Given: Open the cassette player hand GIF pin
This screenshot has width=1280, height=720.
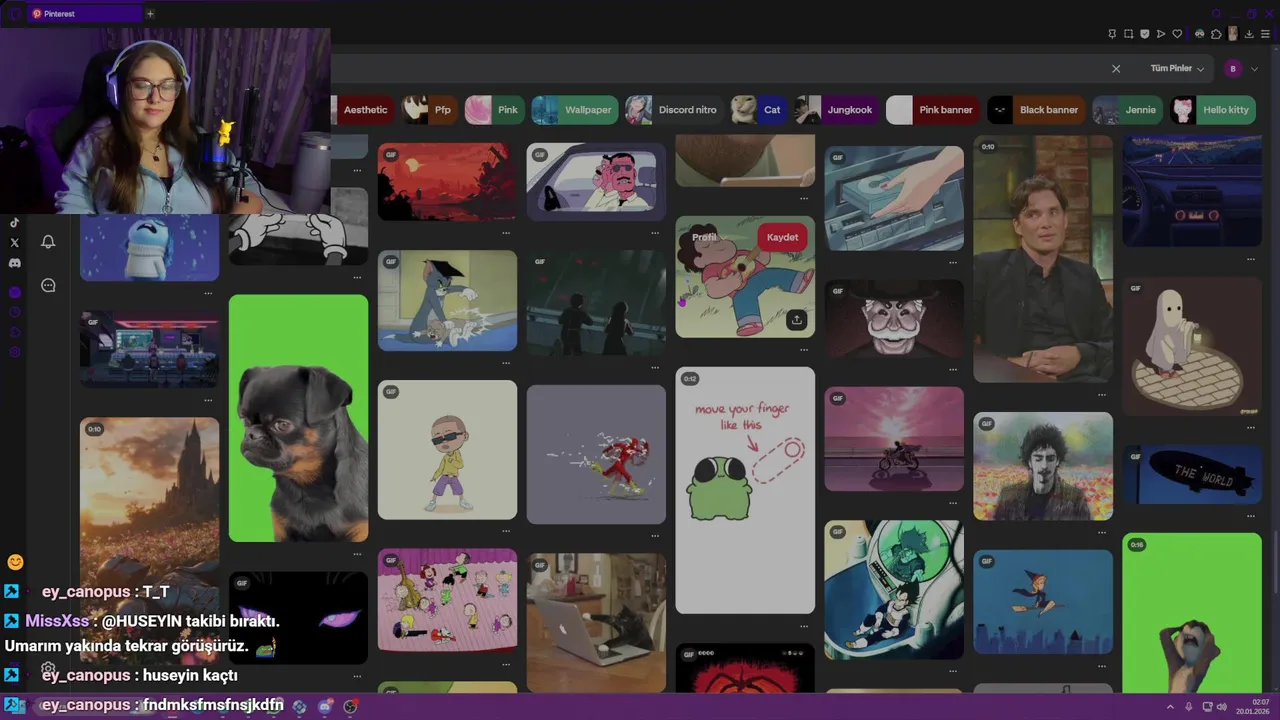Looking at the screenshot, I should tap(894, 198).
